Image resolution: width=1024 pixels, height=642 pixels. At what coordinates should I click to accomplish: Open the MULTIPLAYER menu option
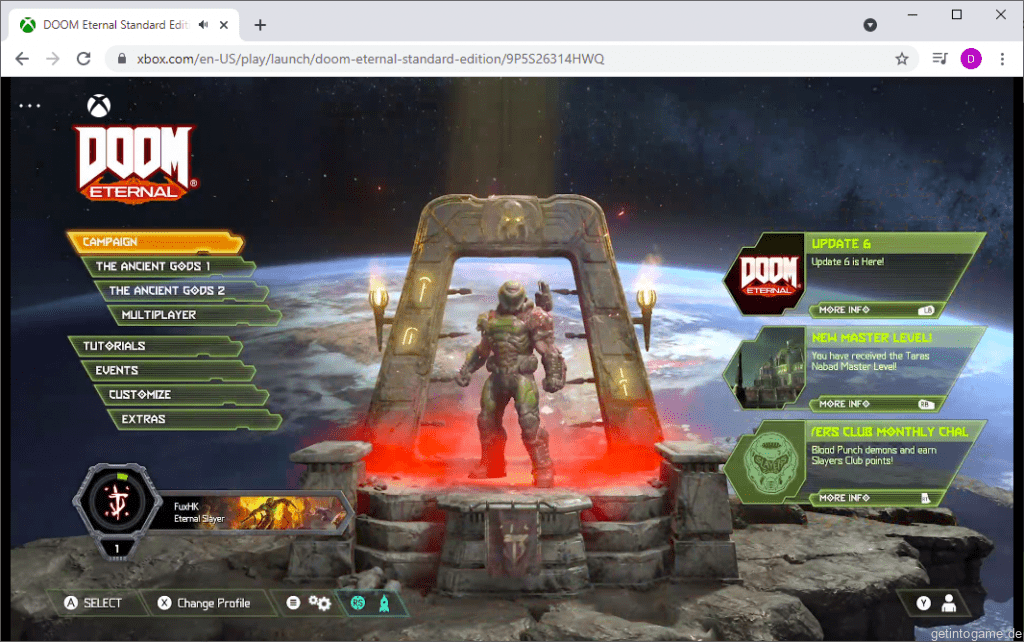(x=160, y=315)
